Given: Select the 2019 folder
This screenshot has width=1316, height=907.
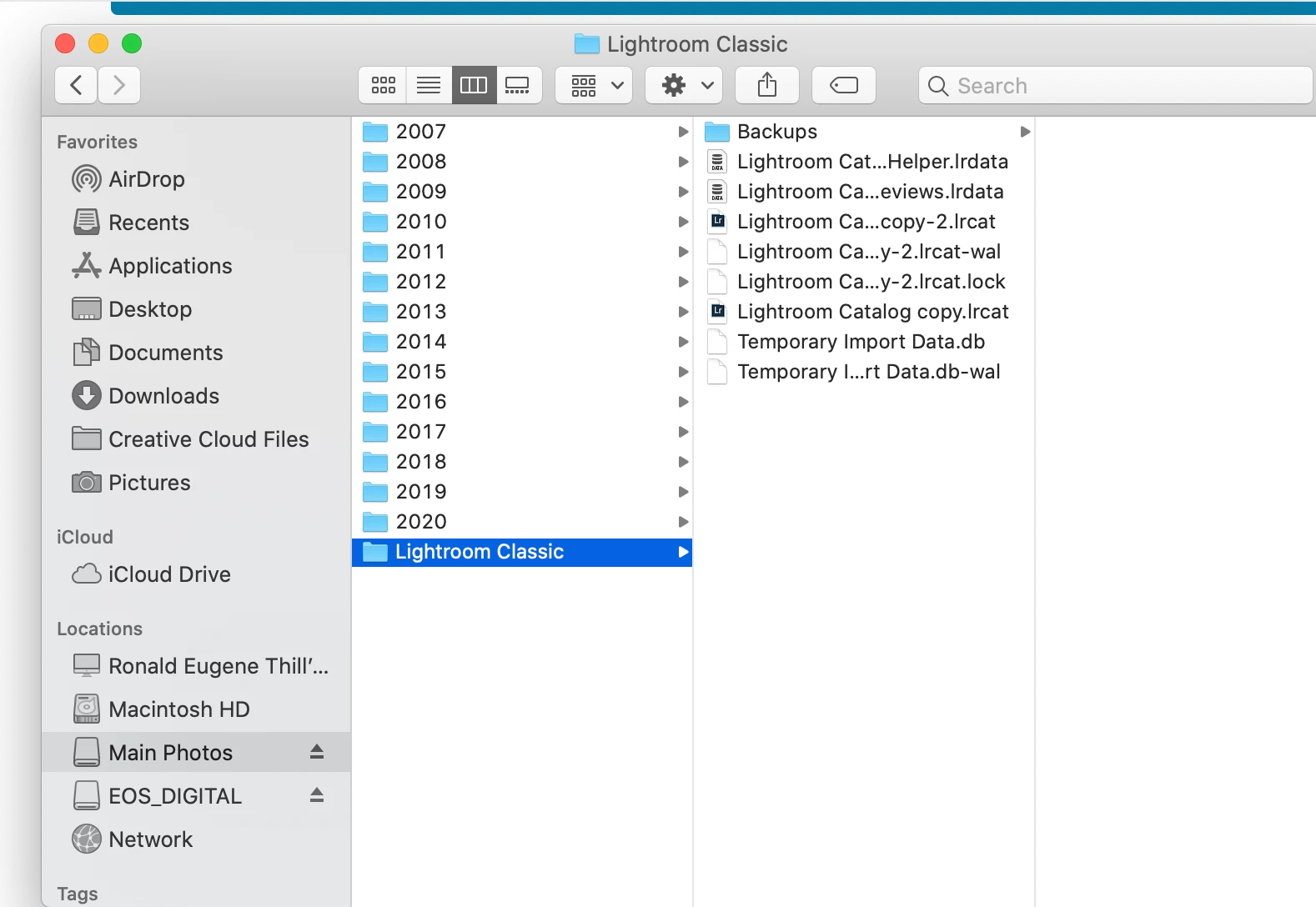Looking at the screenshot, I should 522,492.
